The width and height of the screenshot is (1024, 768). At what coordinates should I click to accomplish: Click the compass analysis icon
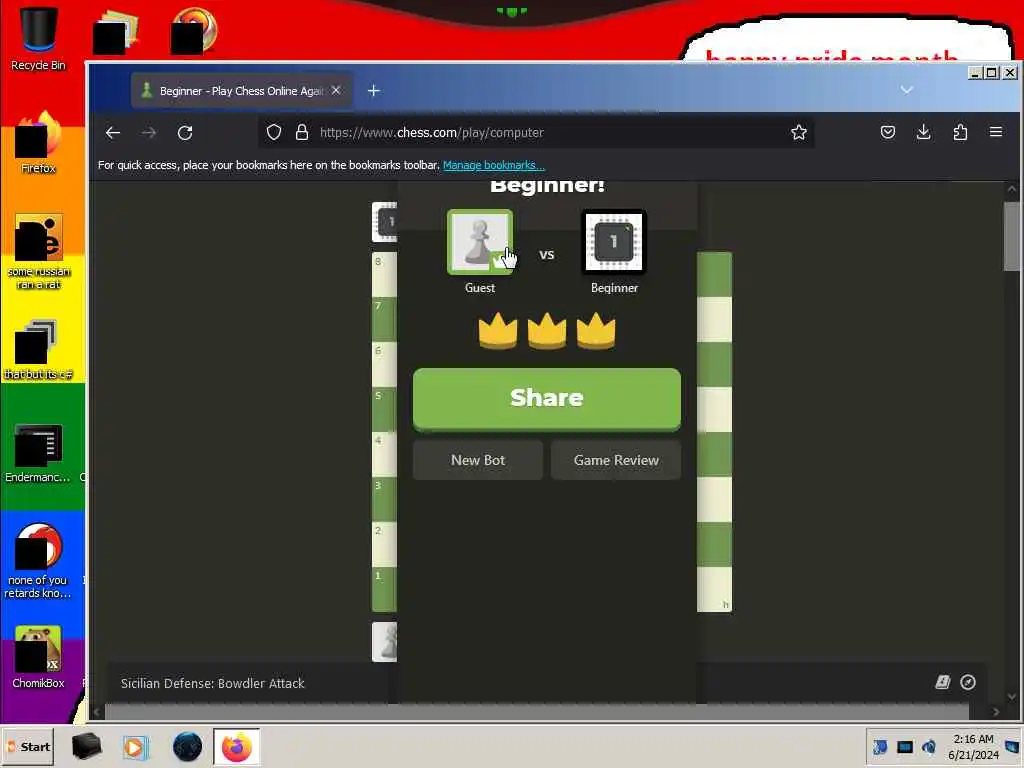coord(968,682)
